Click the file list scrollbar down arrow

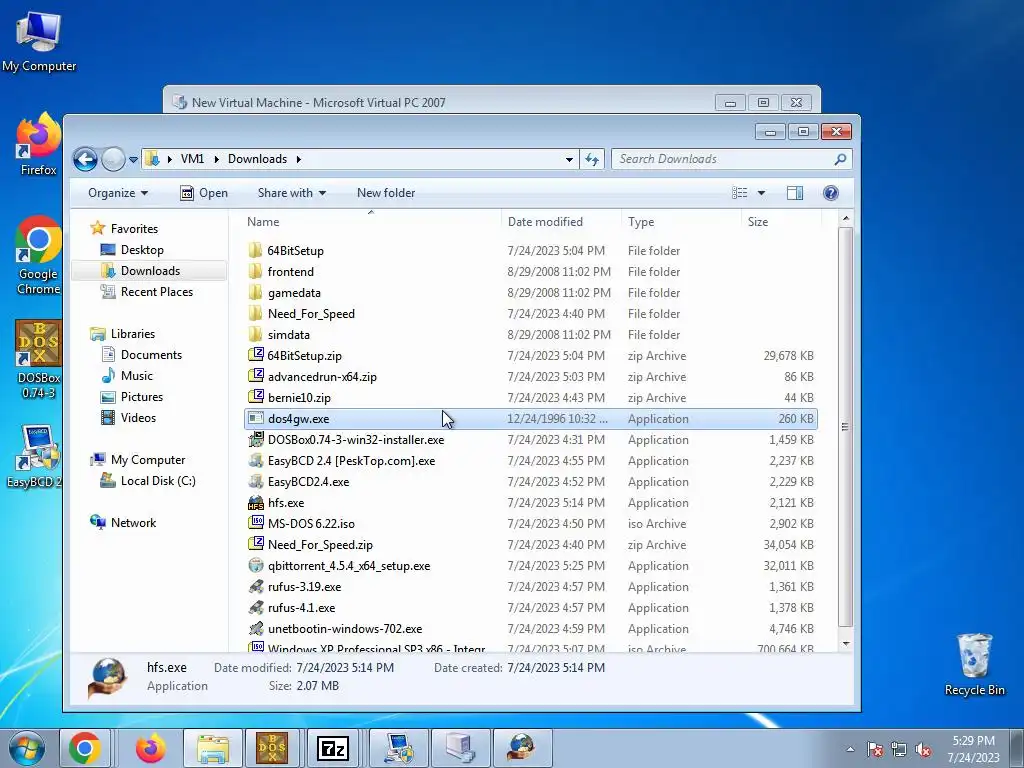pyautogui.click(x=846, y=644)
